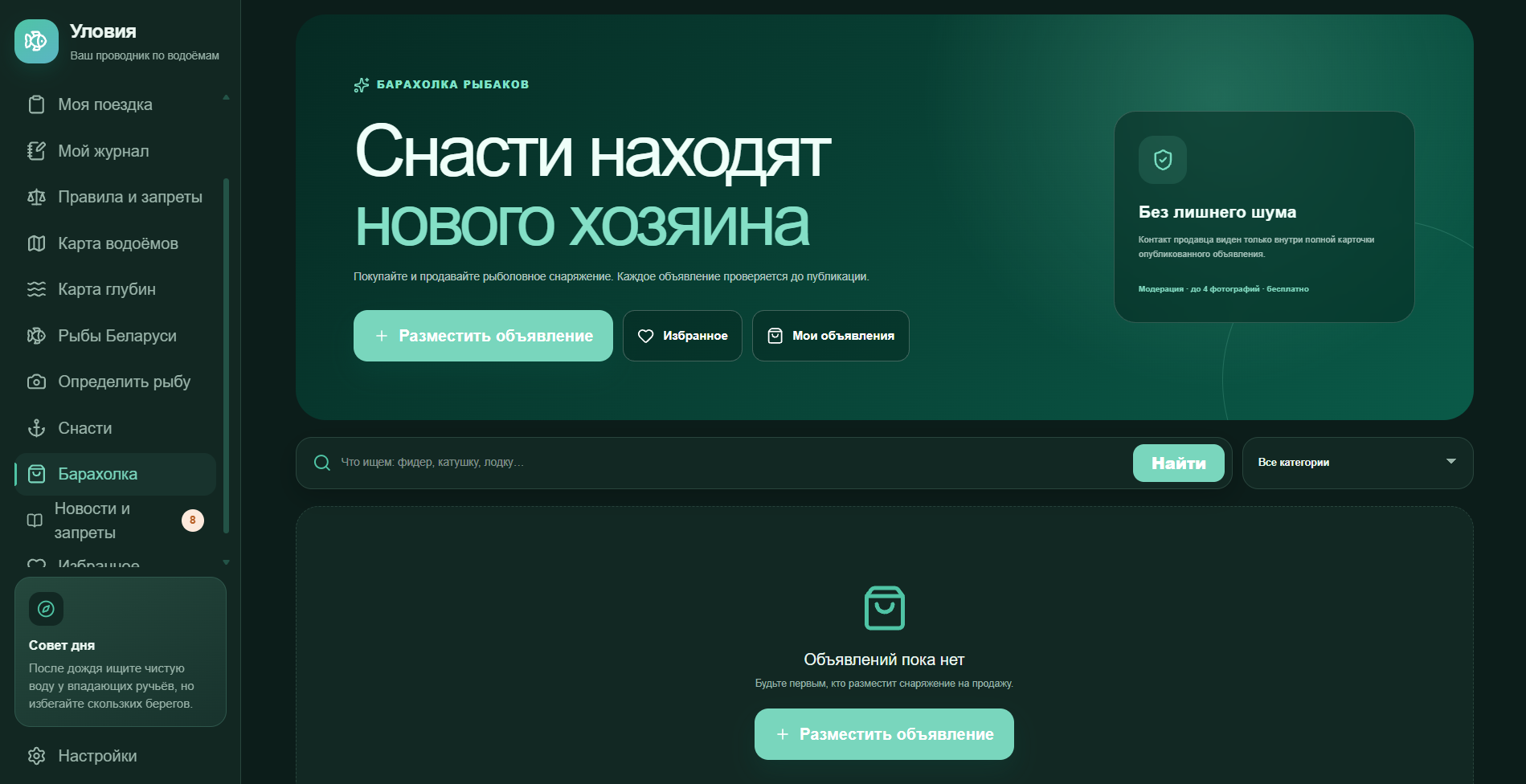The width and height of the screenshot is (1526, 784).
Task: Click the compass icon in Совет дня card
Action: click(x=46, y=609)
